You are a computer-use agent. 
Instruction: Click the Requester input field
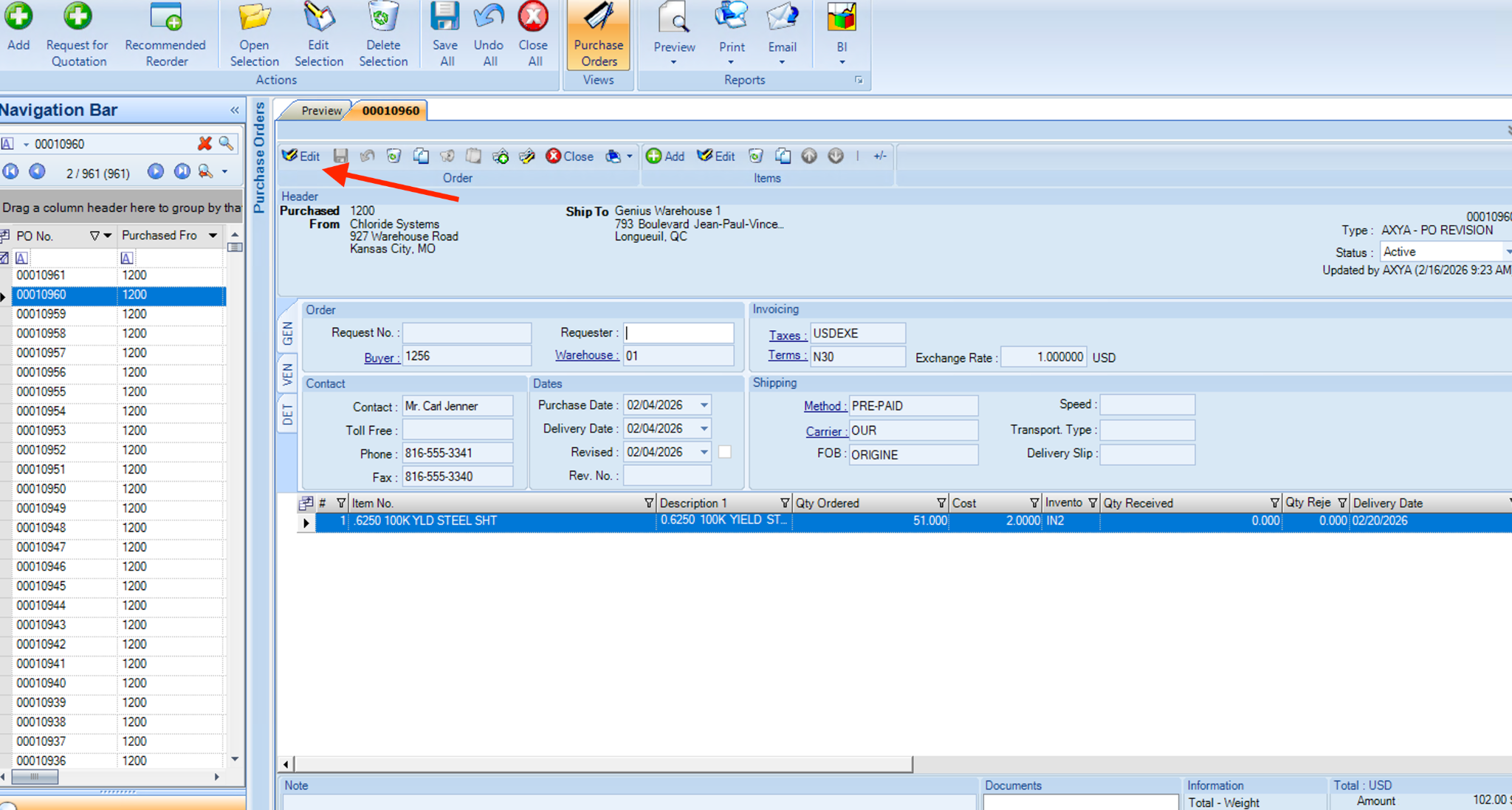click(x=678, y=333)
